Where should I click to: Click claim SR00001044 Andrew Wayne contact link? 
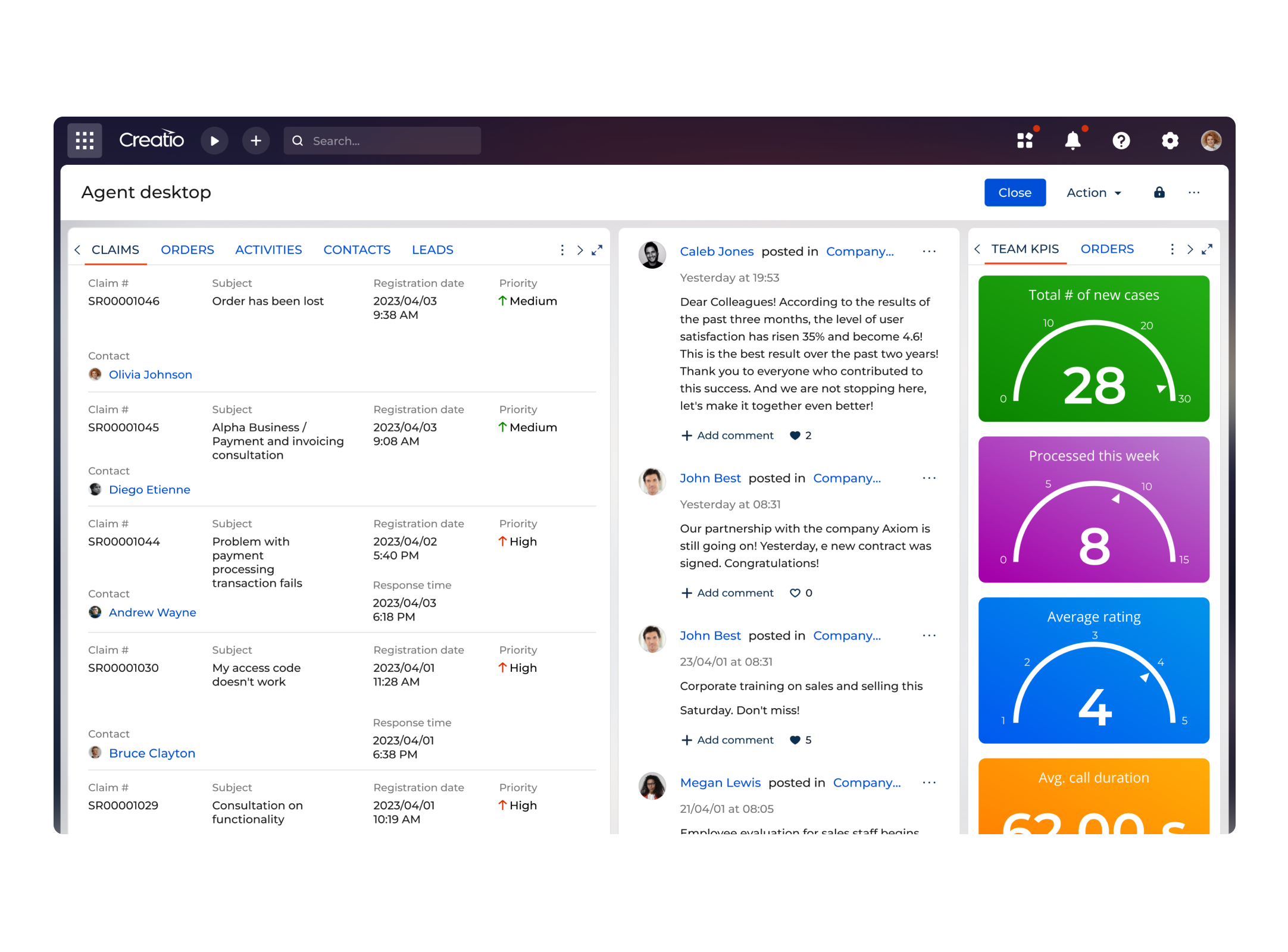[x=153, y=611]
